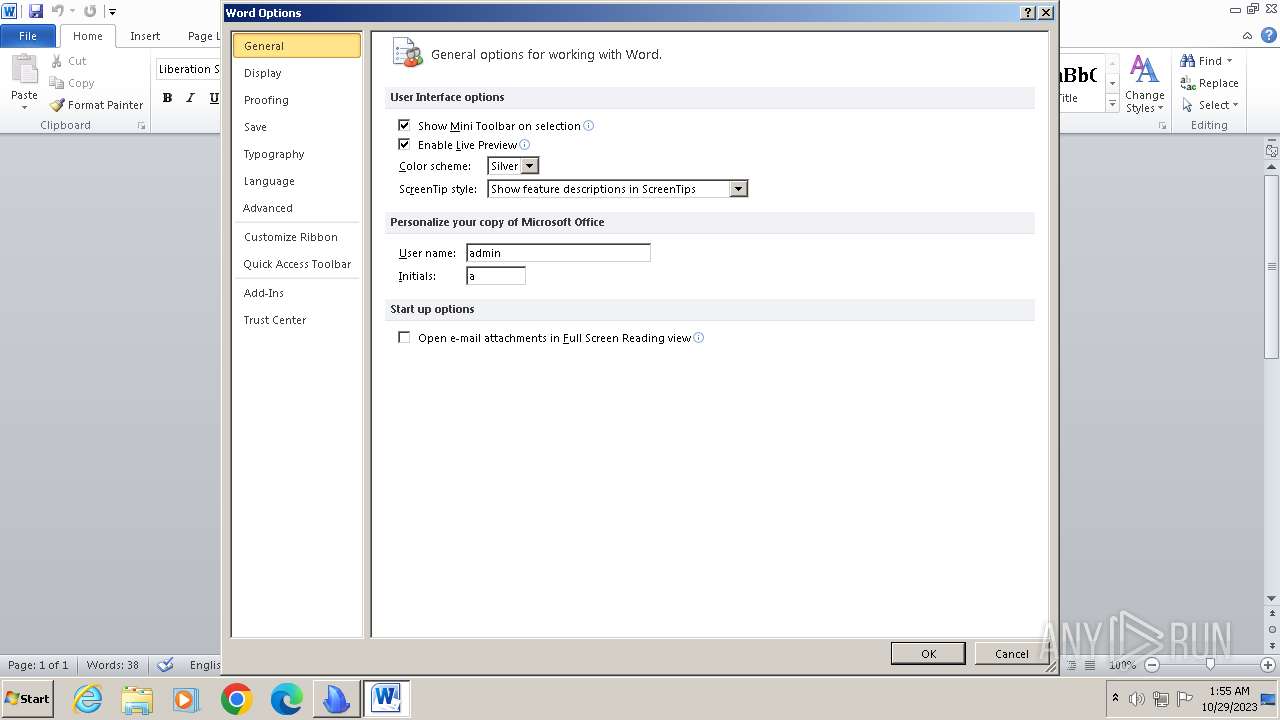Image resolution: width=1280 pixels, height=720 pixels.
Task: Open the Add-Ins category
Action: (296, 293)
